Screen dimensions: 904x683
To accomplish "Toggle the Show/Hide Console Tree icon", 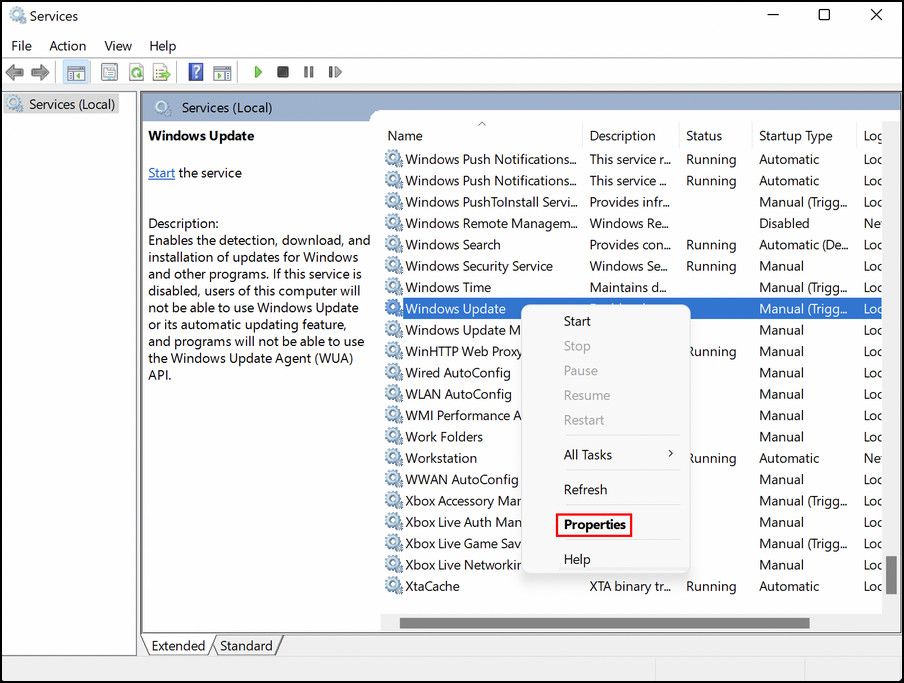I will coord(74,71).
